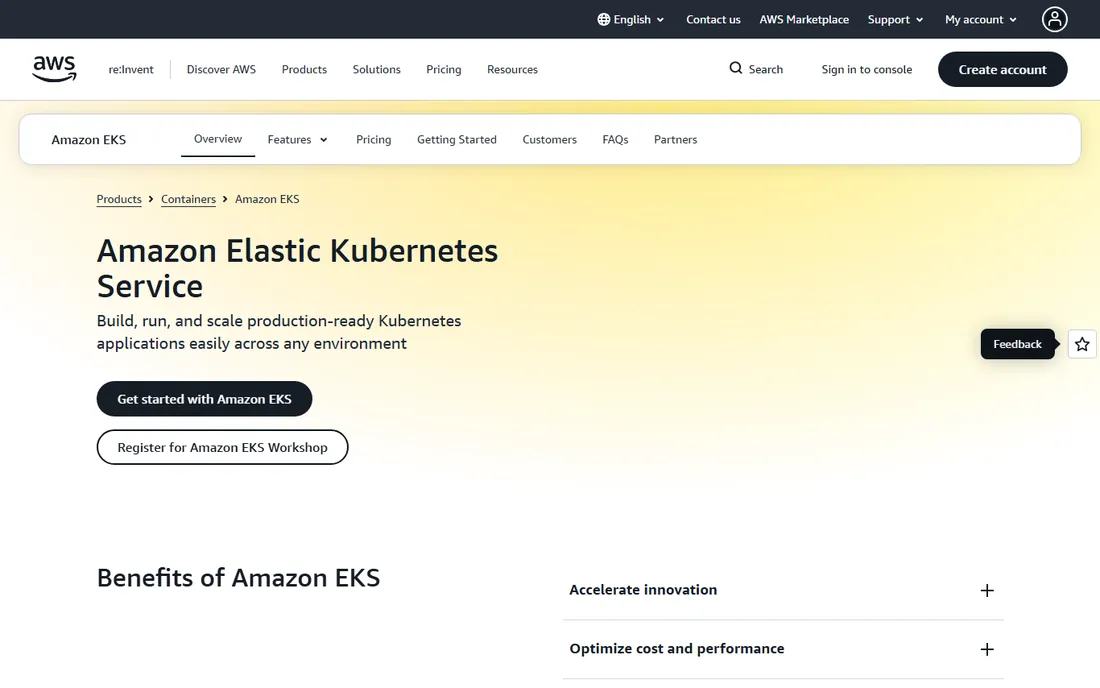Viewport: 1100px width, 688px height.
Task: Open Solutions menu
Action: pos(376,69)
